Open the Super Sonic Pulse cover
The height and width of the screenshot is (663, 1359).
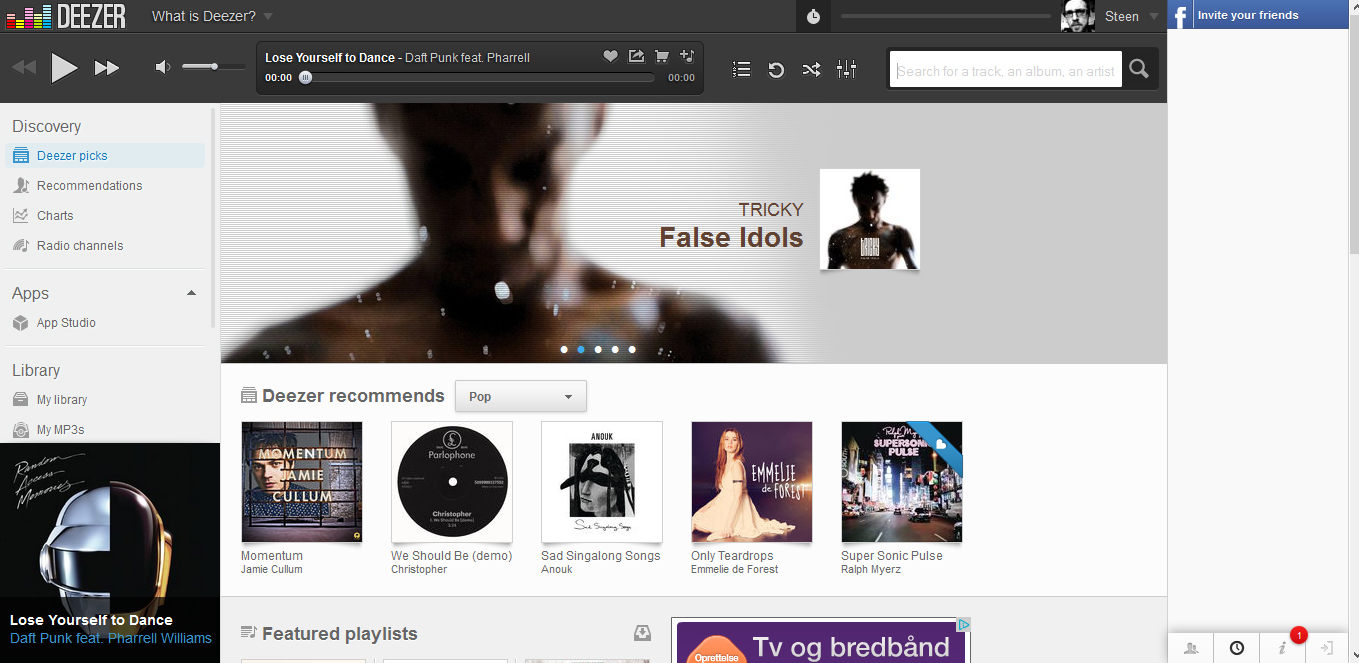tap(902, 482)
